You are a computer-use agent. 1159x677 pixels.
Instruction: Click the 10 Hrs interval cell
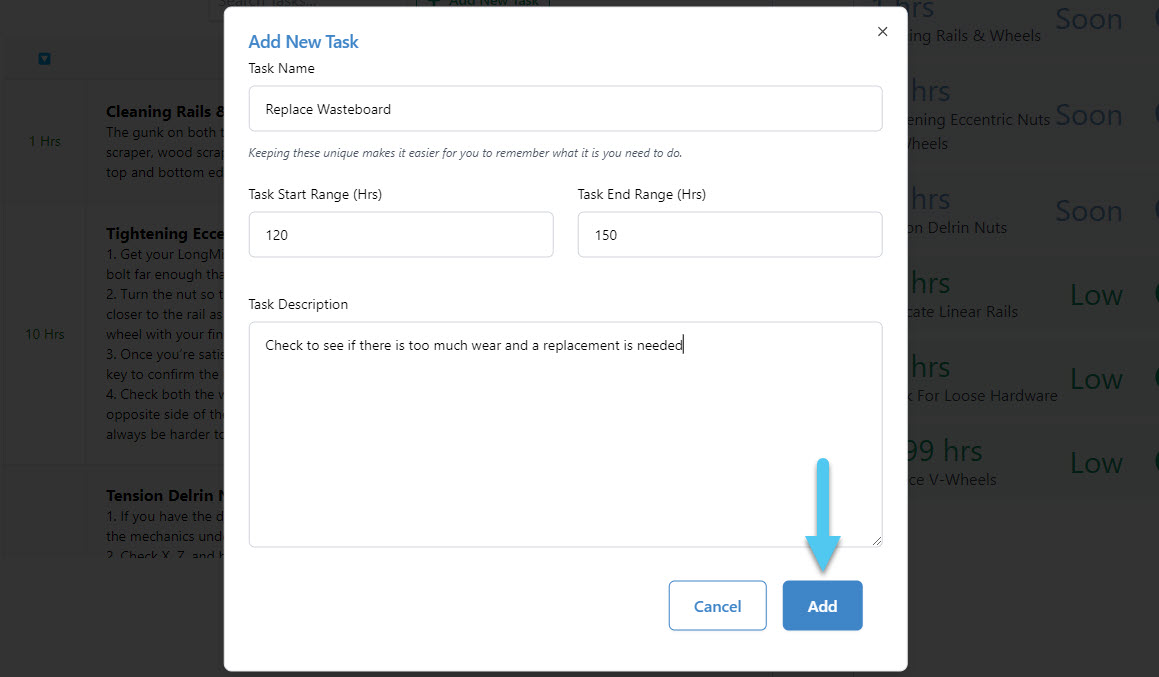click(x=44, y=334)
